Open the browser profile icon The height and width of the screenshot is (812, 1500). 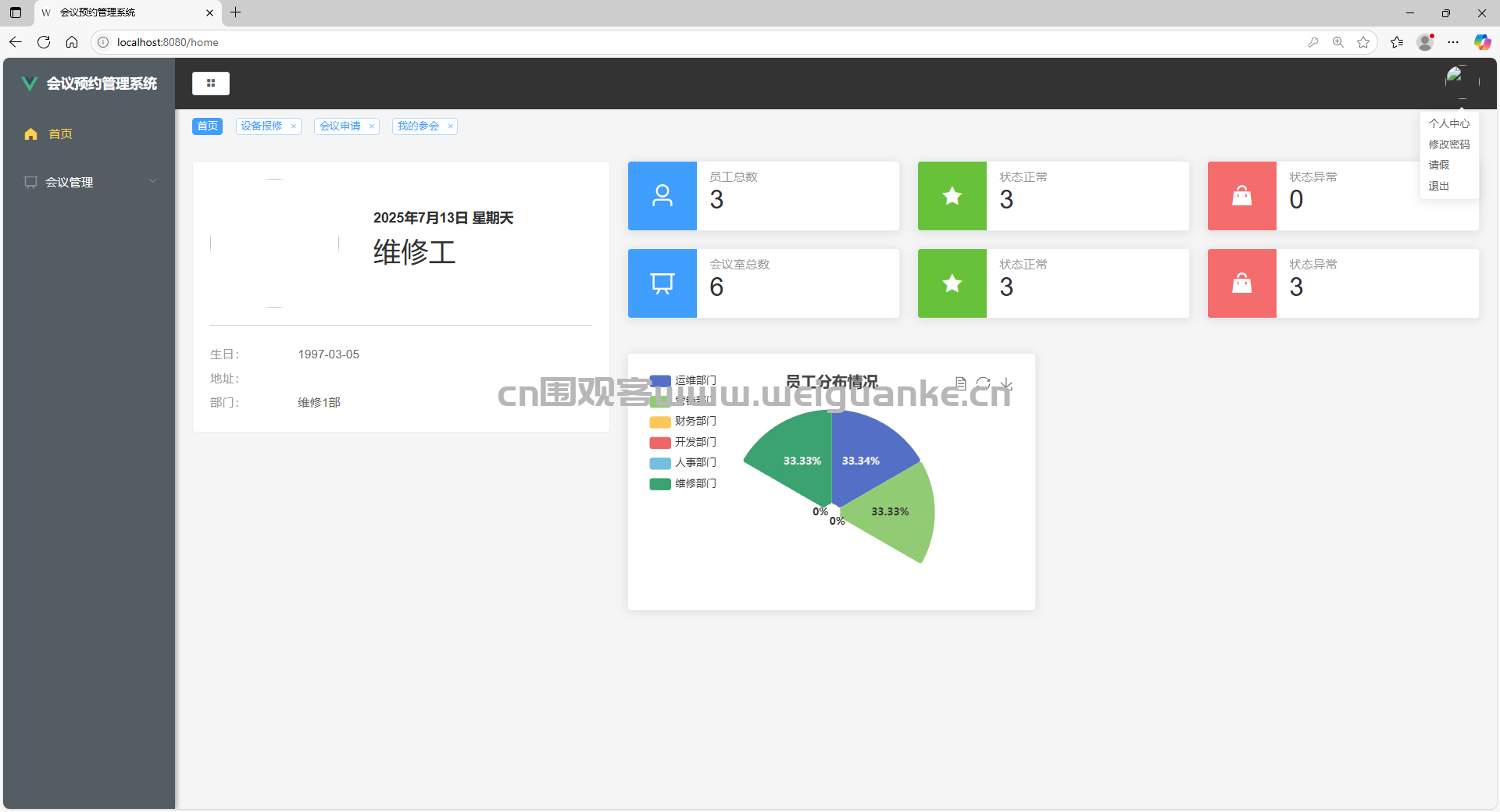click(x=1426, y=42)
